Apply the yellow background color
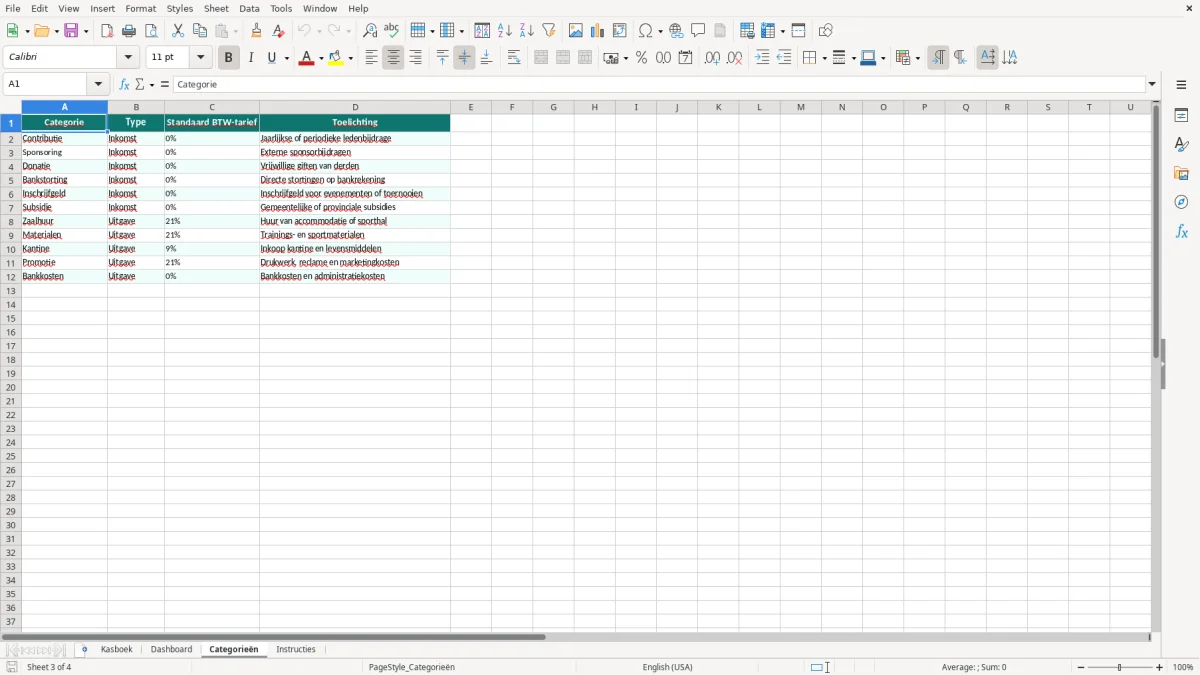The width and height of the screenshot is (1200, 675). [x=335, y=58]
